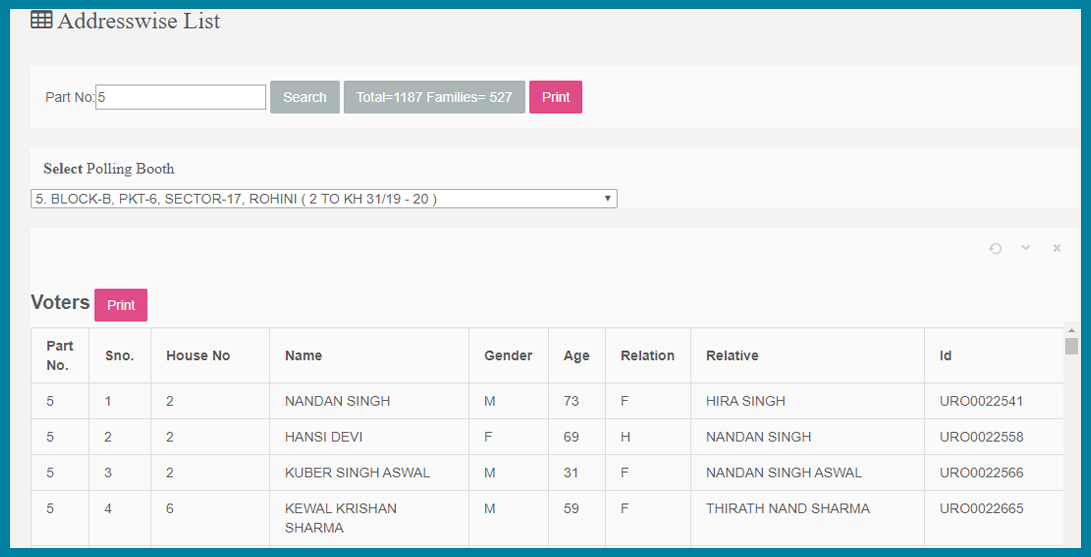1091x557 pixels.
Task: Select the KUBER SINGH ASWAL name cell
Action: tap(357, 472)
